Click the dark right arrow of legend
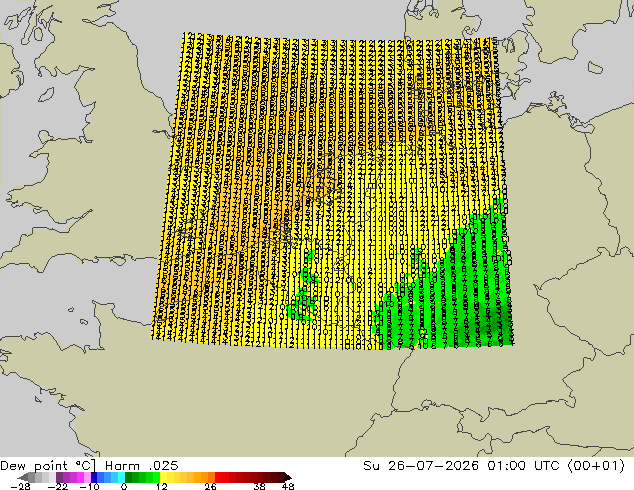Screen dimensions: 634x490 288,477
